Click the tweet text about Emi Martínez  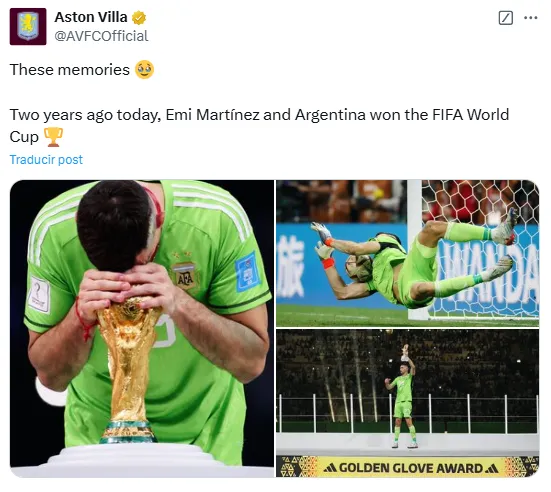coord(259,125)
